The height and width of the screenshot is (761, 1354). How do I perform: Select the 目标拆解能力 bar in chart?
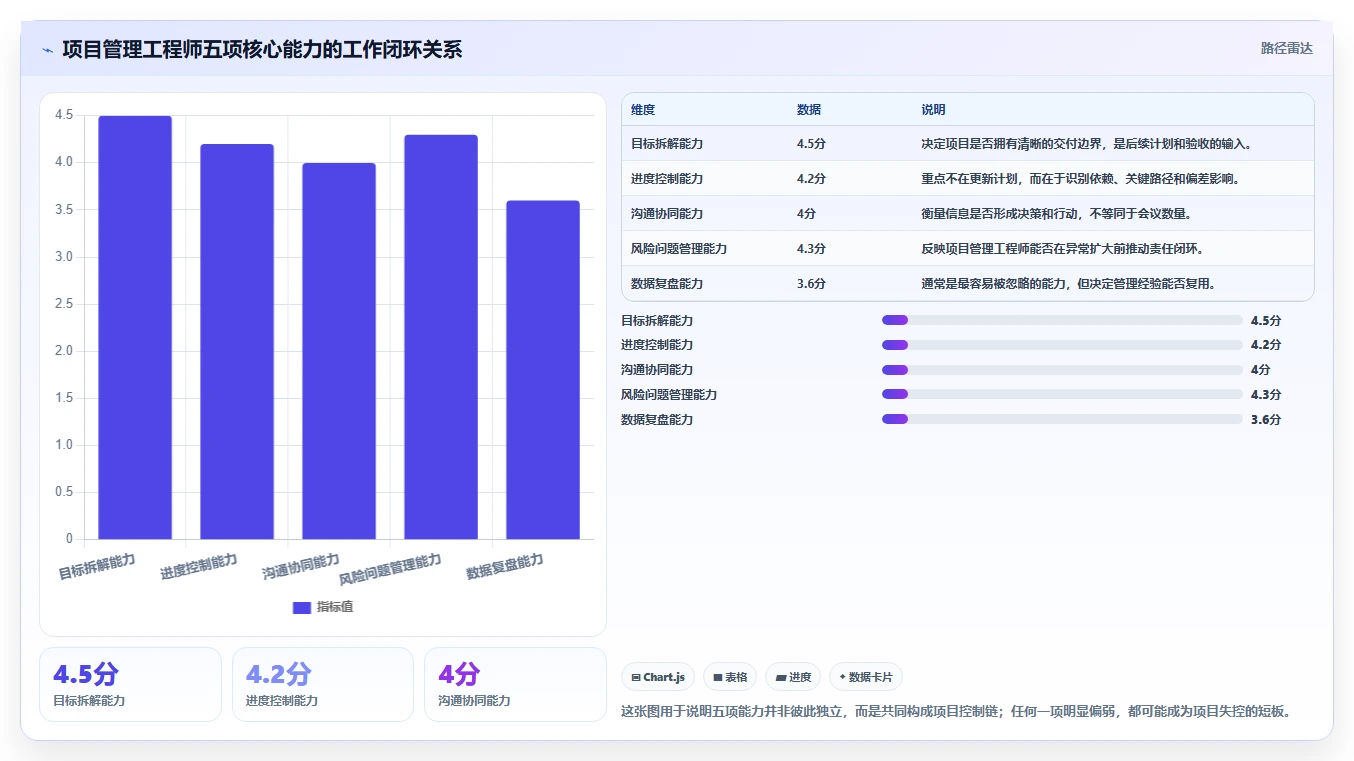pos(135,327)
